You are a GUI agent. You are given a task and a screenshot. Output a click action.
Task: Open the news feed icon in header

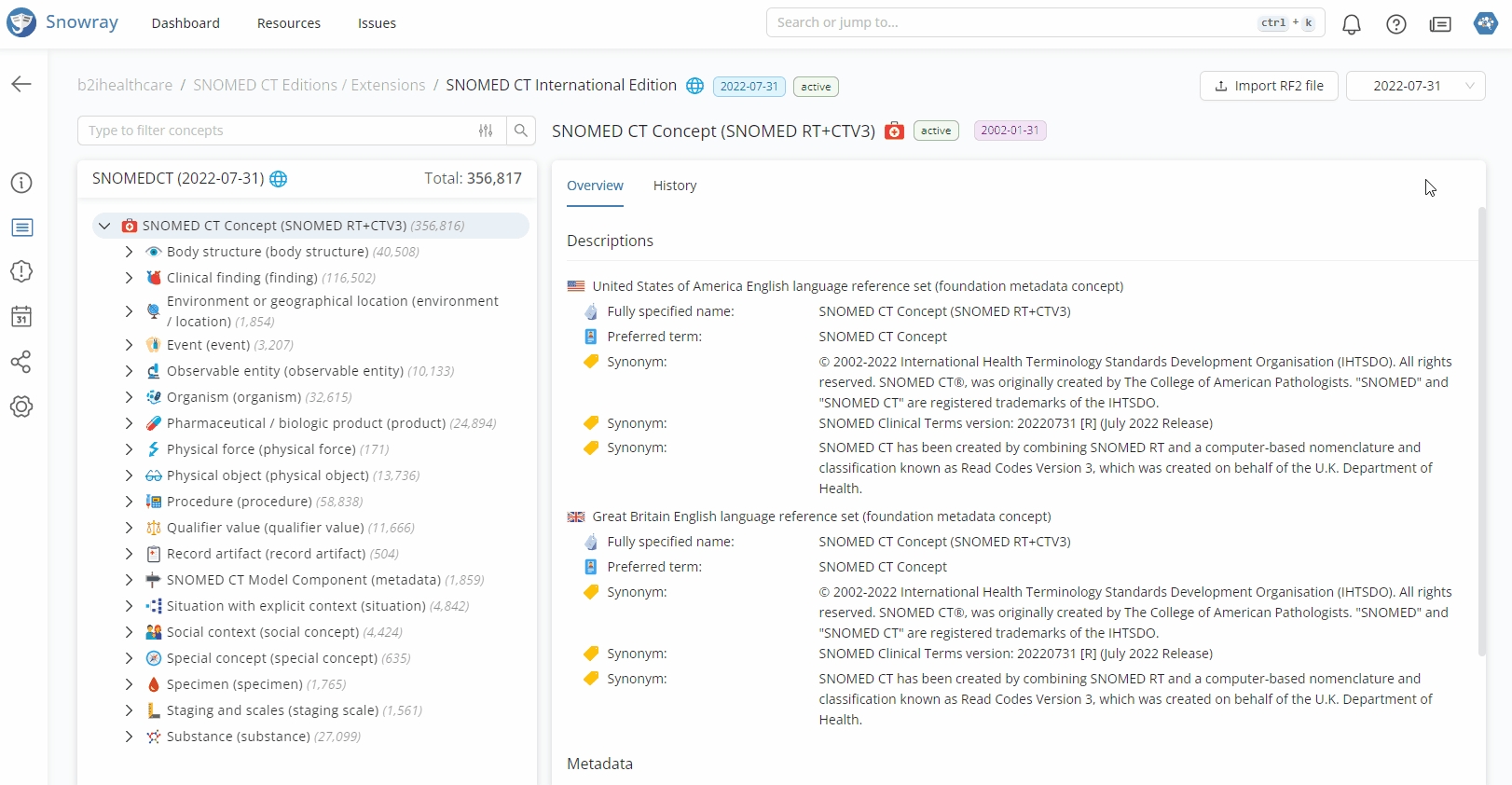[x=1440, y=24]
